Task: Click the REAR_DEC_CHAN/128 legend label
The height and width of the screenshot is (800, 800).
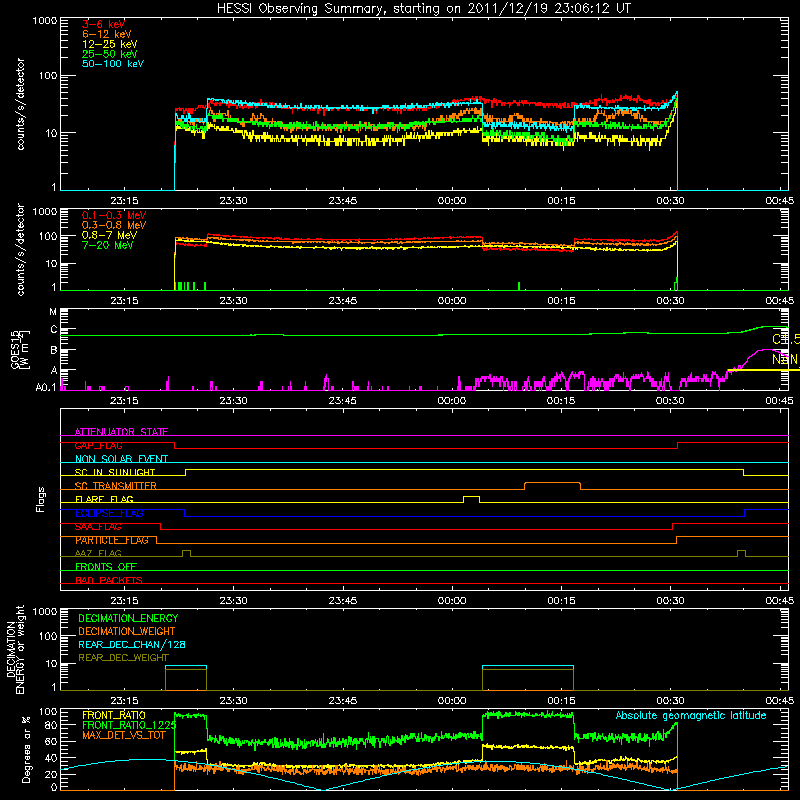Action: [x=132, y=644]
